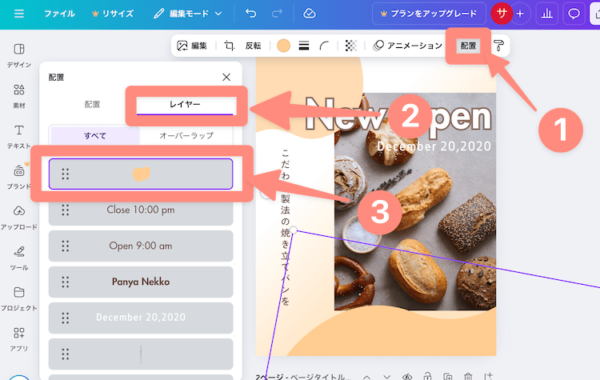The image size is (600, 380).
Task: Open the アップロード sidebar panel
Action: point(19,218)
